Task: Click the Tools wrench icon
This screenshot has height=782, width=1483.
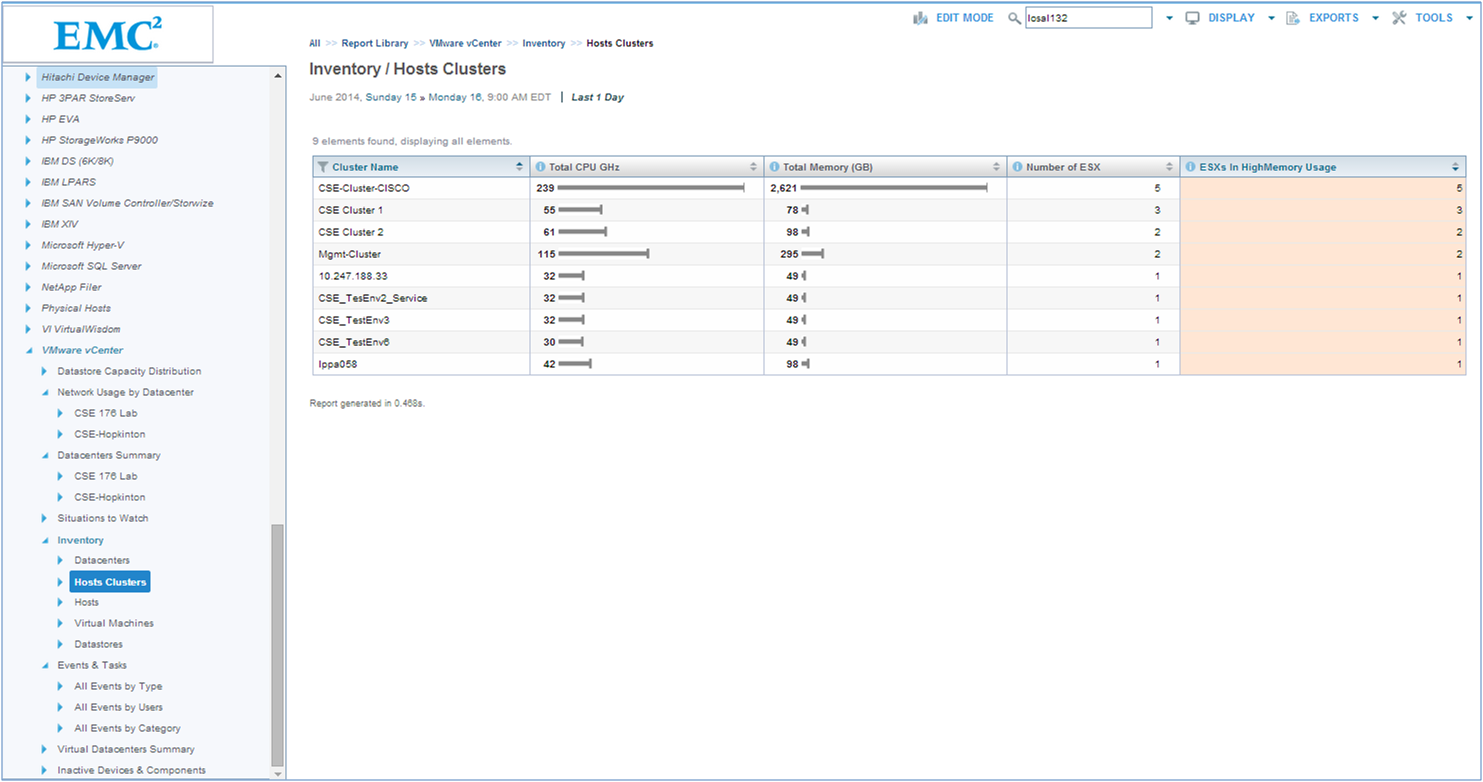Action: [1399, 18]
